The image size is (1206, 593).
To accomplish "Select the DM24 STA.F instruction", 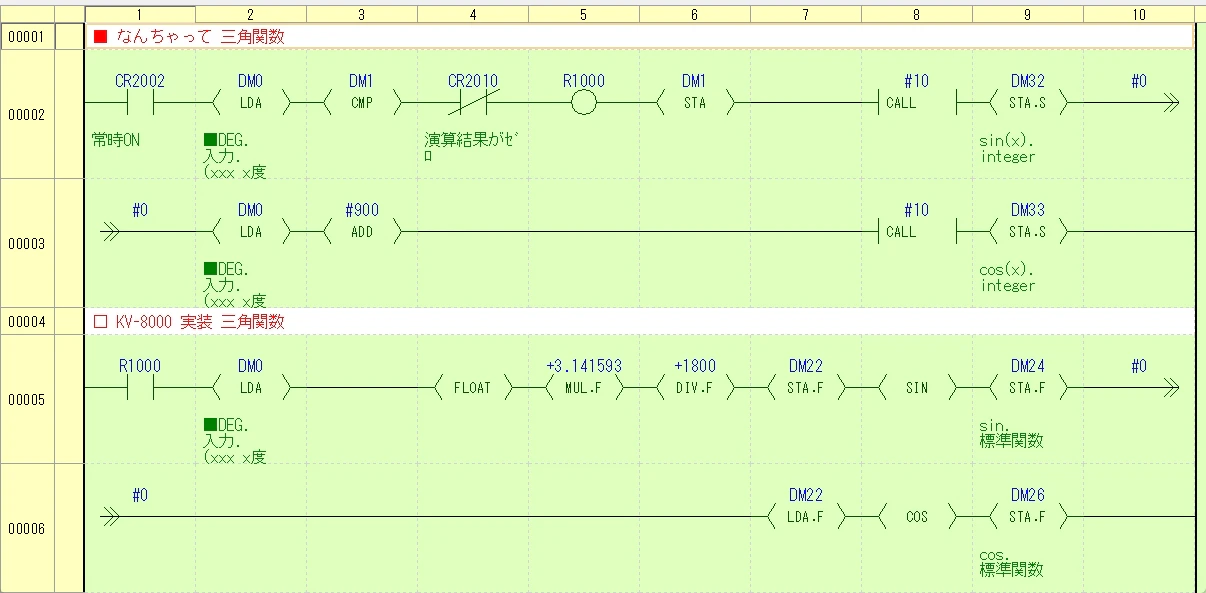I will click(1028, 388).
